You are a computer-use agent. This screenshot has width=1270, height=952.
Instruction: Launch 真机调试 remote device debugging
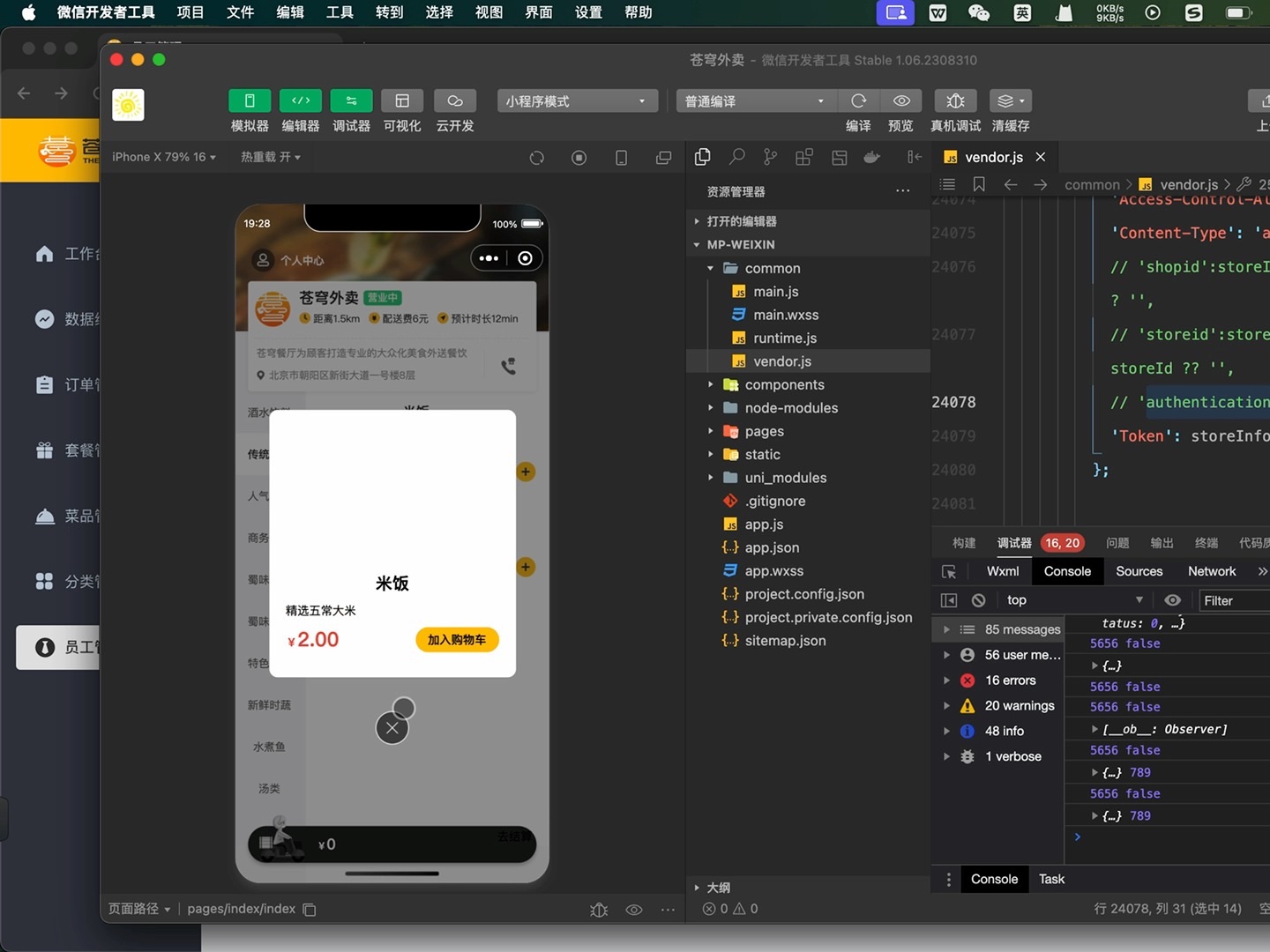tap(955, 100)
